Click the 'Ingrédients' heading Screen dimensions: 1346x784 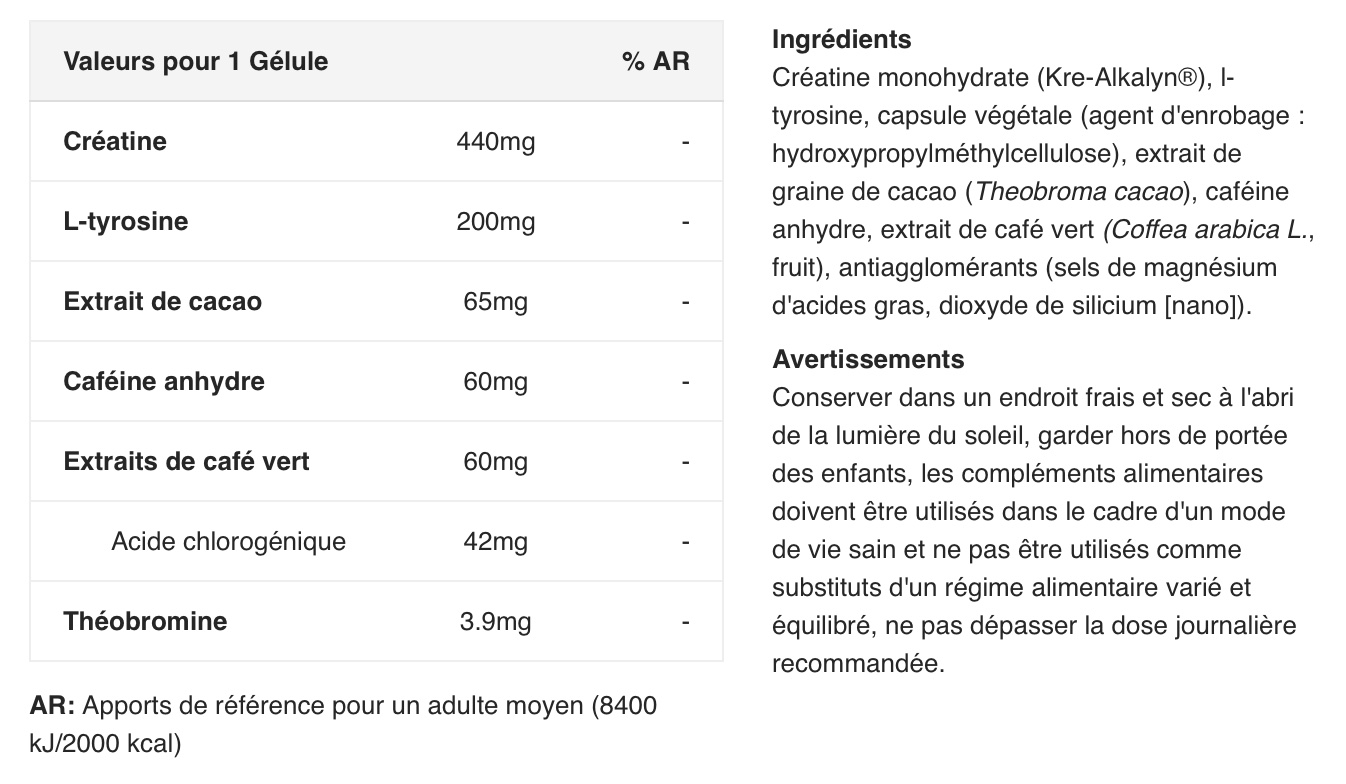pyautogui.click(x=842, y=40)
